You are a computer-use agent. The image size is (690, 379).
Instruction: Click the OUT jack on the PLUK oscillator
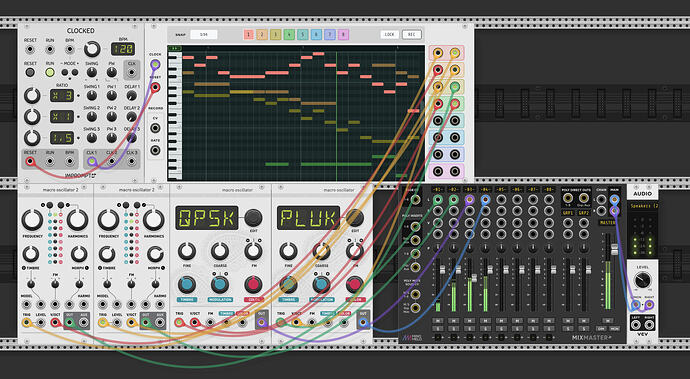(363, 323)
